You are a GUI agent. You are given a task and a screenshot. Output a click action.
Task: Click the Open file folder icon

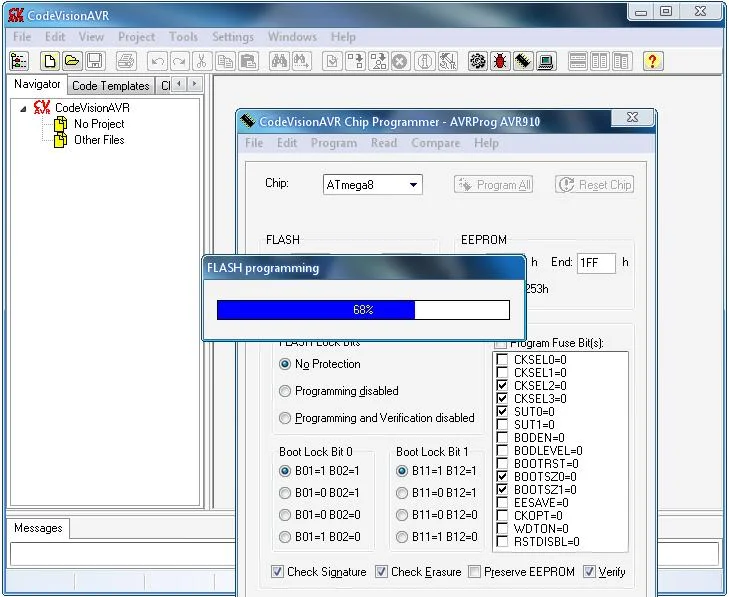click(x=72, y=61)
